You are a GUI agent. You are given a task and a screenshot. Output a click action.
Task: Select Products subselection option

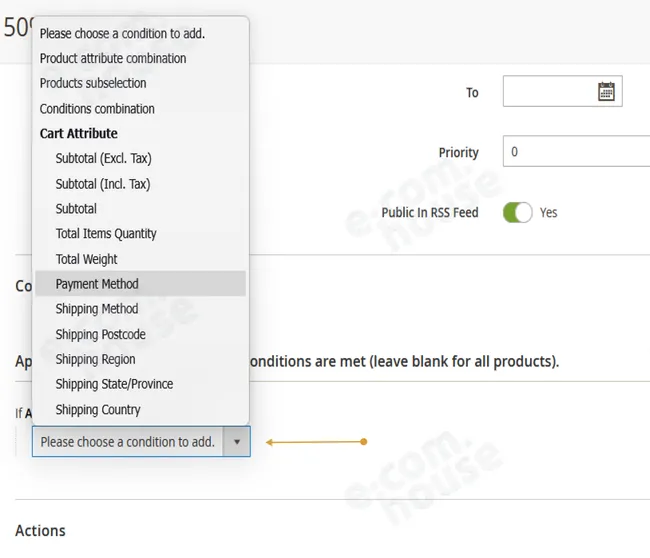point(141,83)
